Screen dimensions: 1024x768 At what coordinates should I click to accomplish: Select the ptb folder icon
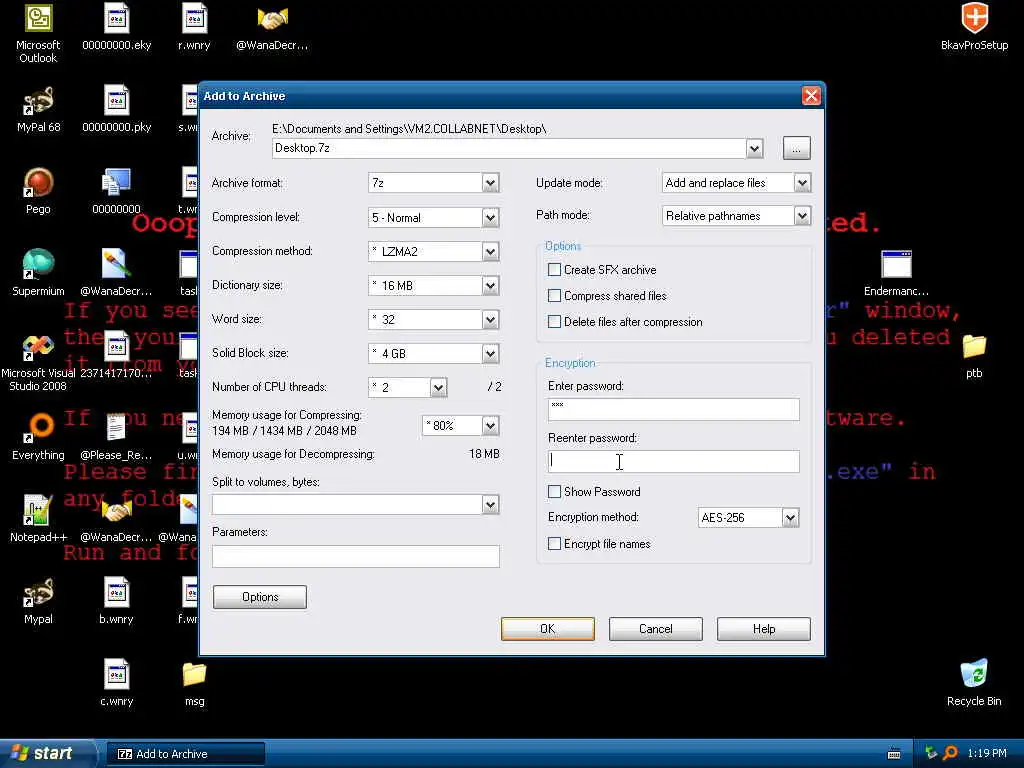point(974,346)
